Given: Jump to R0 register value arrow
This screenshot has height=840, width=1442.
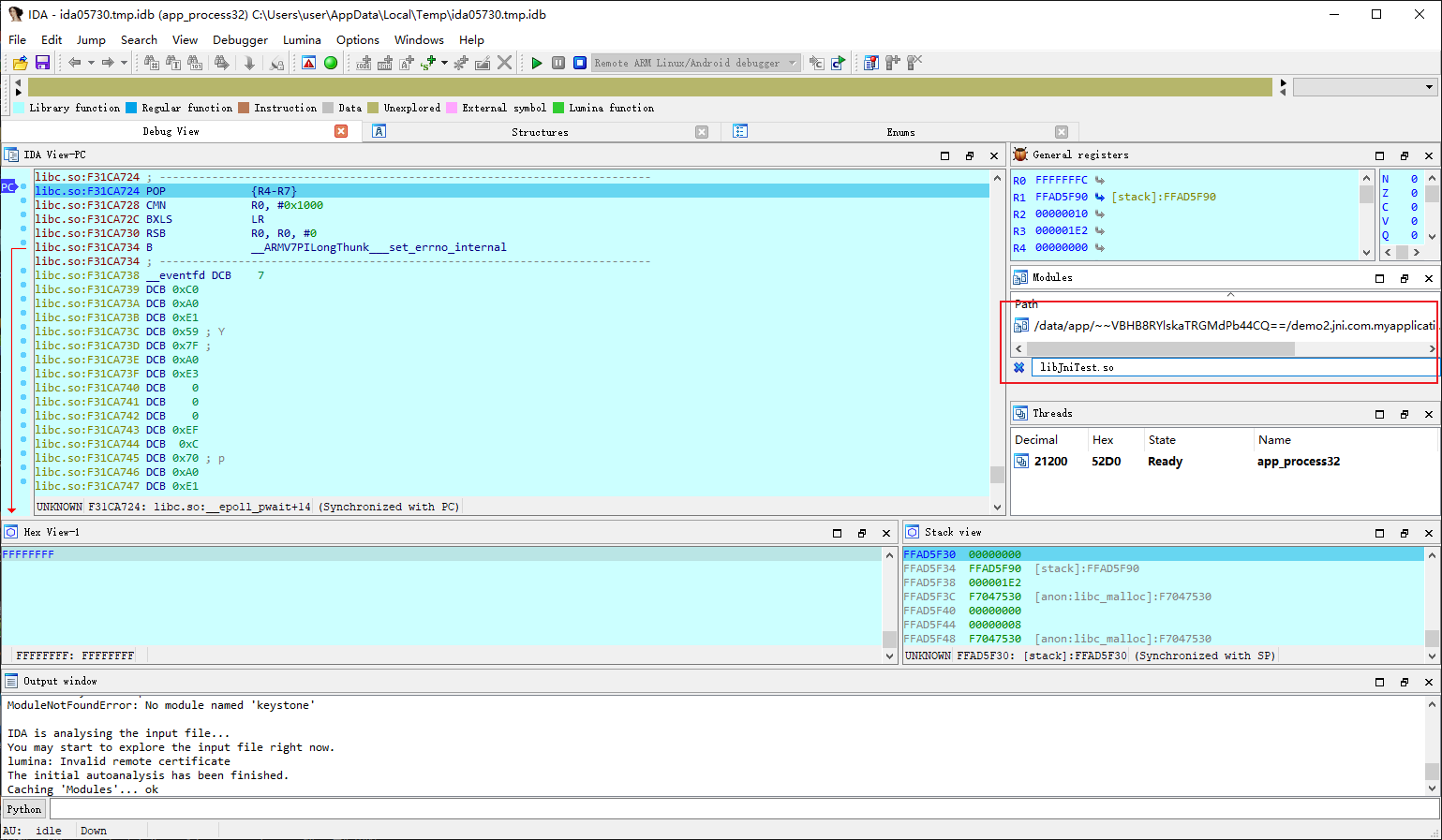Looking at the screenshot, I should [x=1100, y=180].
